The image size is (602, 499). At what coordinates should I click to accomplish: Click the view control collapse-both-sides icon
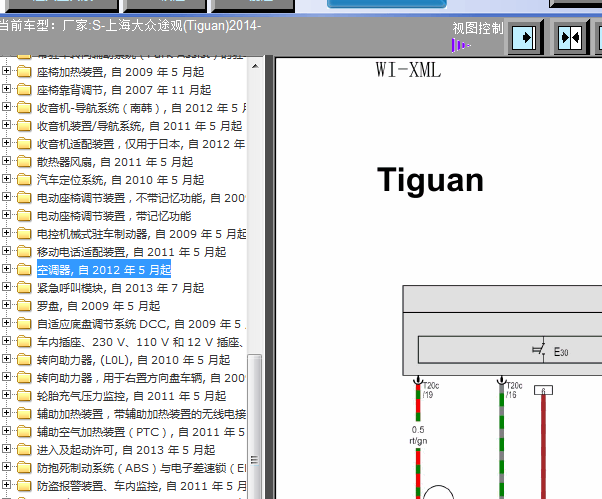pyautogui.click(x=570, y=37)
